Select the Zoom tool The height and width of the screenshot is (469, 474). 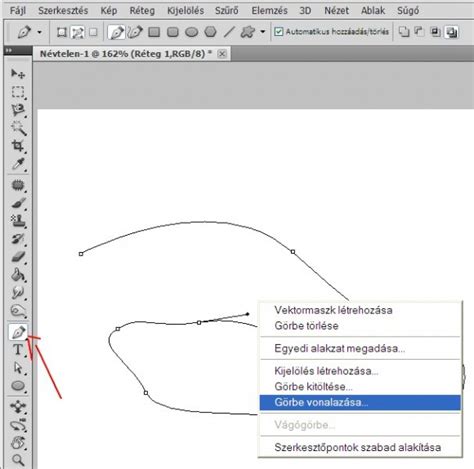[x=18, y=460]
